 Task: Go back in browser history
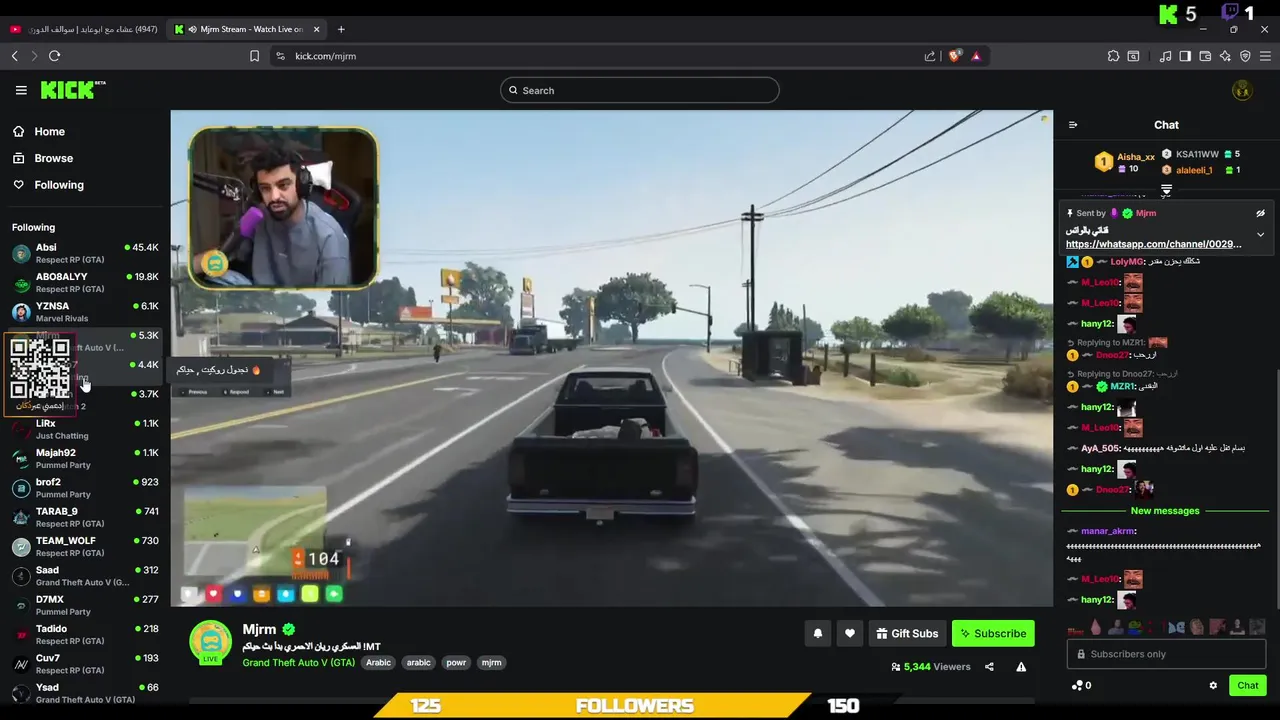pos(15,56)
